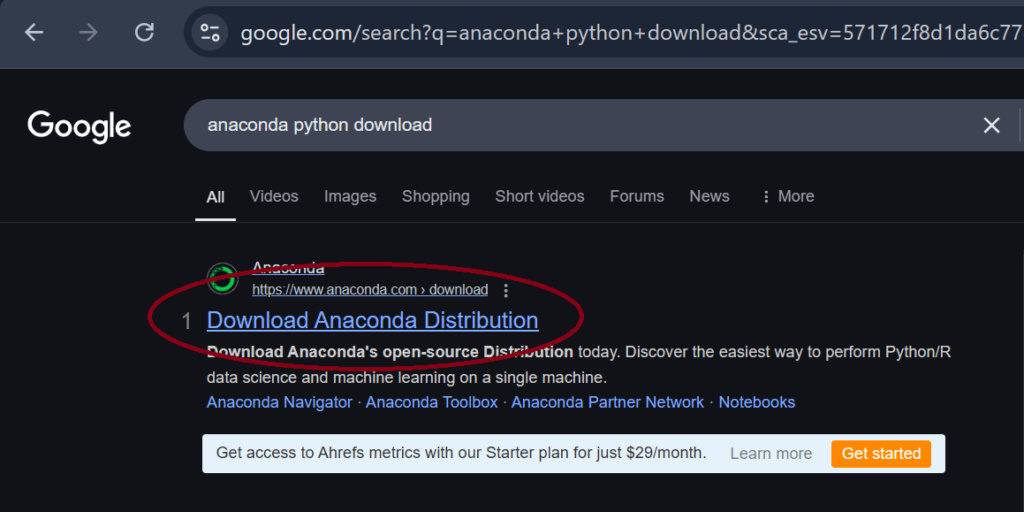Open the News tab
The image size is (1024, 512).
tap(709, 197)
